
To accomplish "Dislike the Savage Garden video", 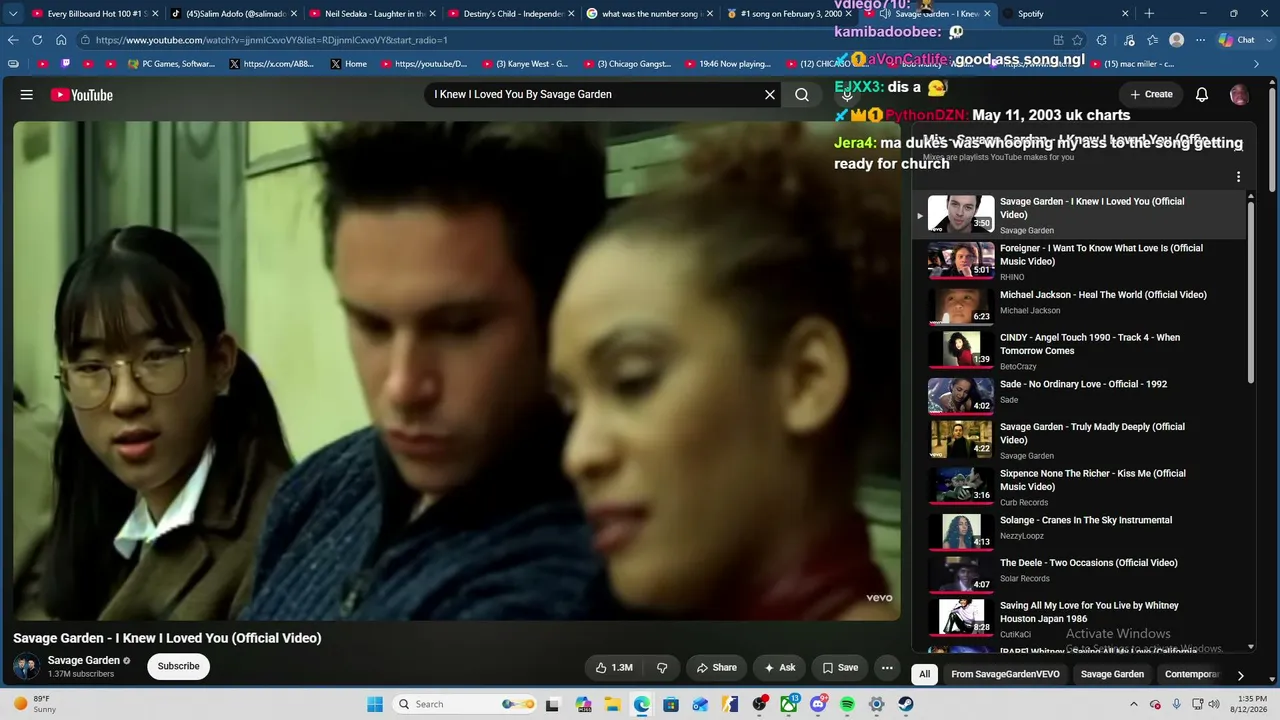I will (x=662, y=667).
